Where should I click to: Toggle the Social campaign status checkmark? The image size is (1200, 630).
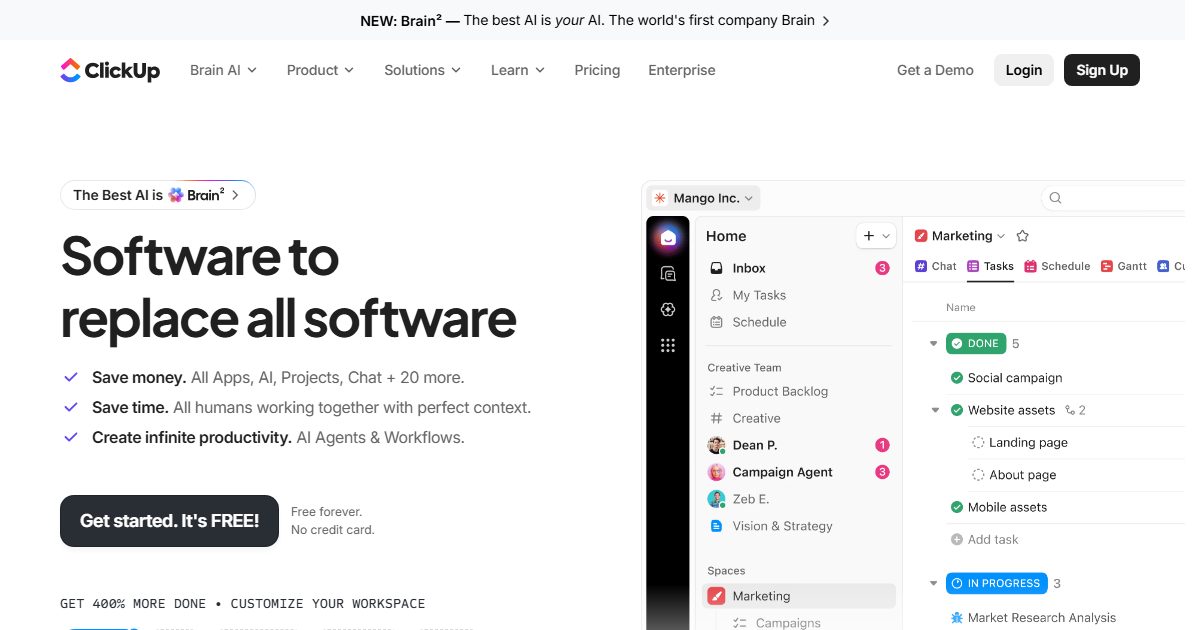point(957,378)
